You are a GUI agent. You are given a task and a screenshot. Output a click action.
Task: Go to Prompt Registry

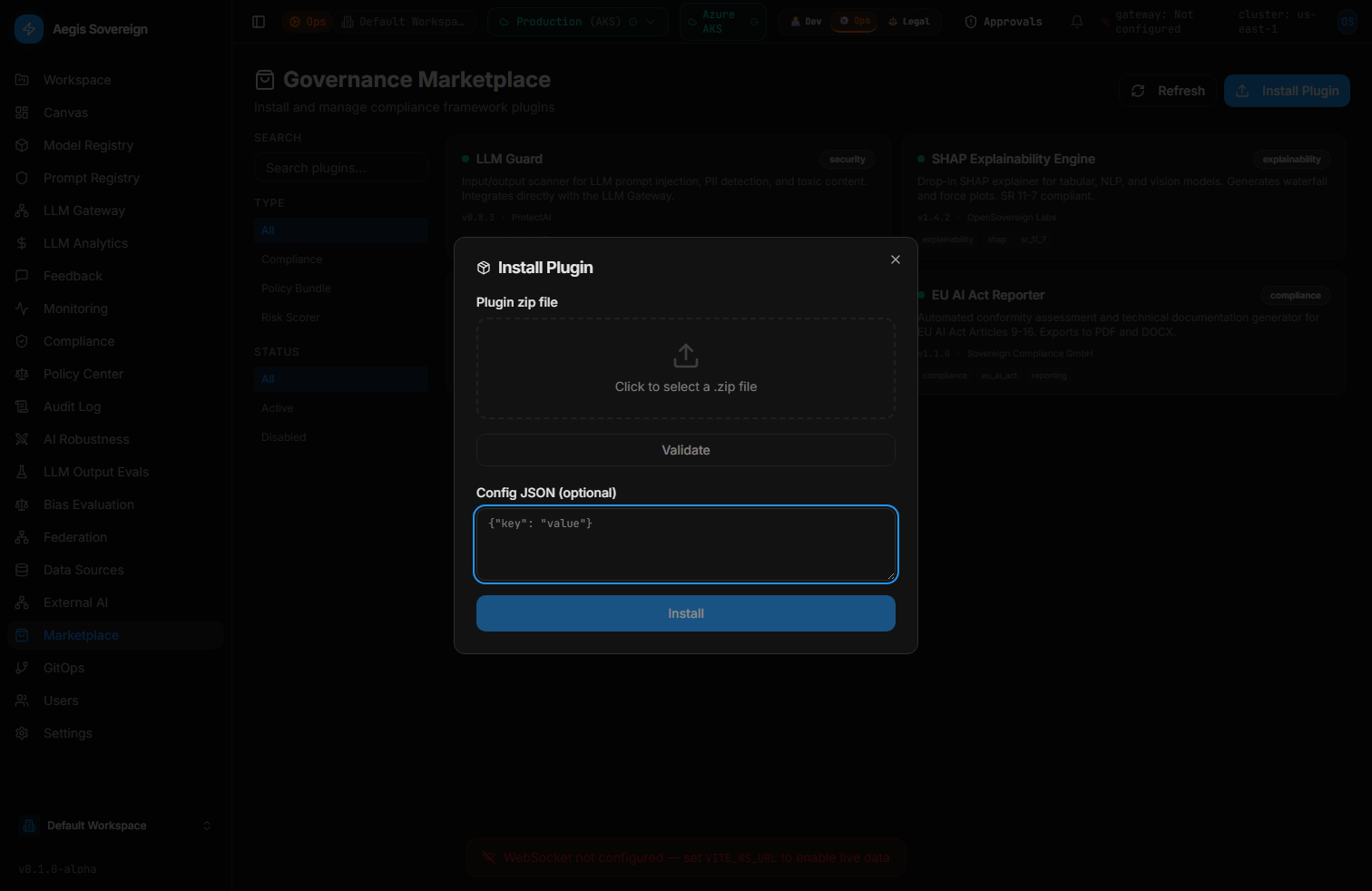click(x=115, y=178)
